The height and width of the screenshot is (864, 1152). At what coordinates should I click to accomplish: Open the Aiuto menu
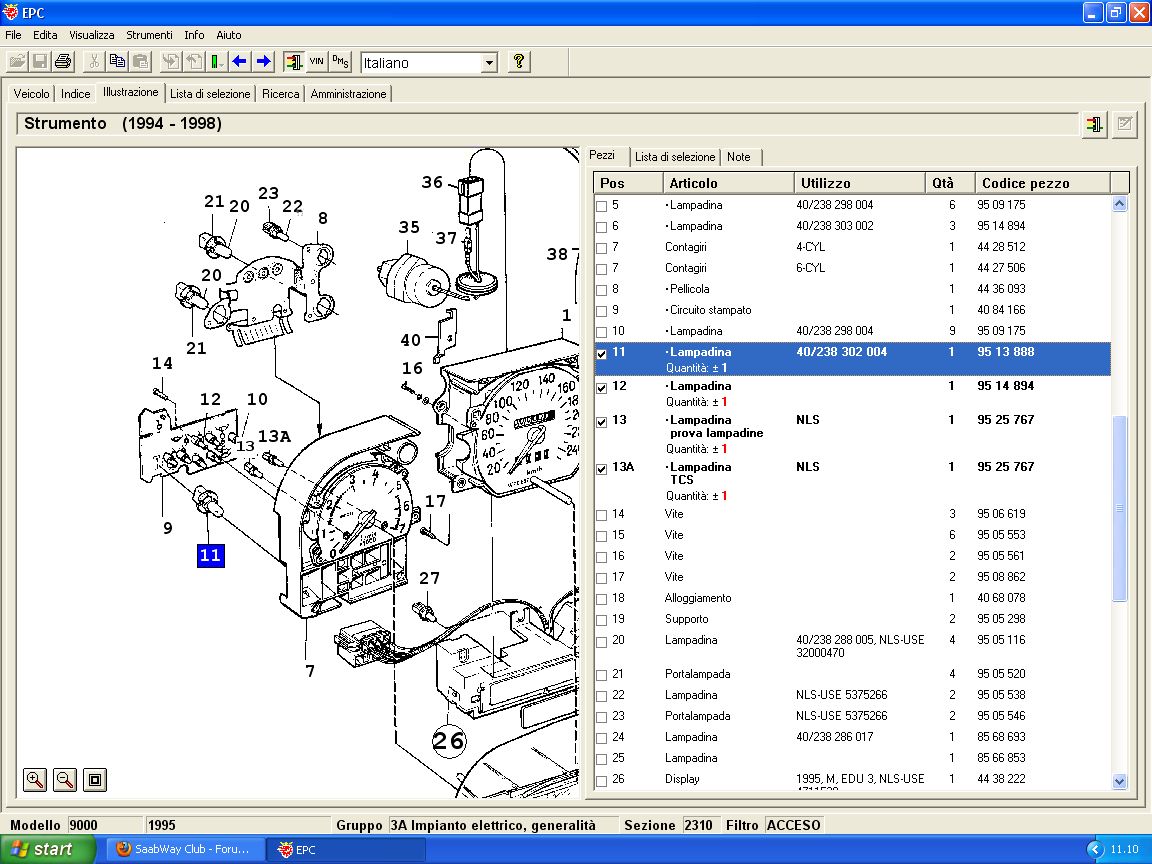click(228, 35)
